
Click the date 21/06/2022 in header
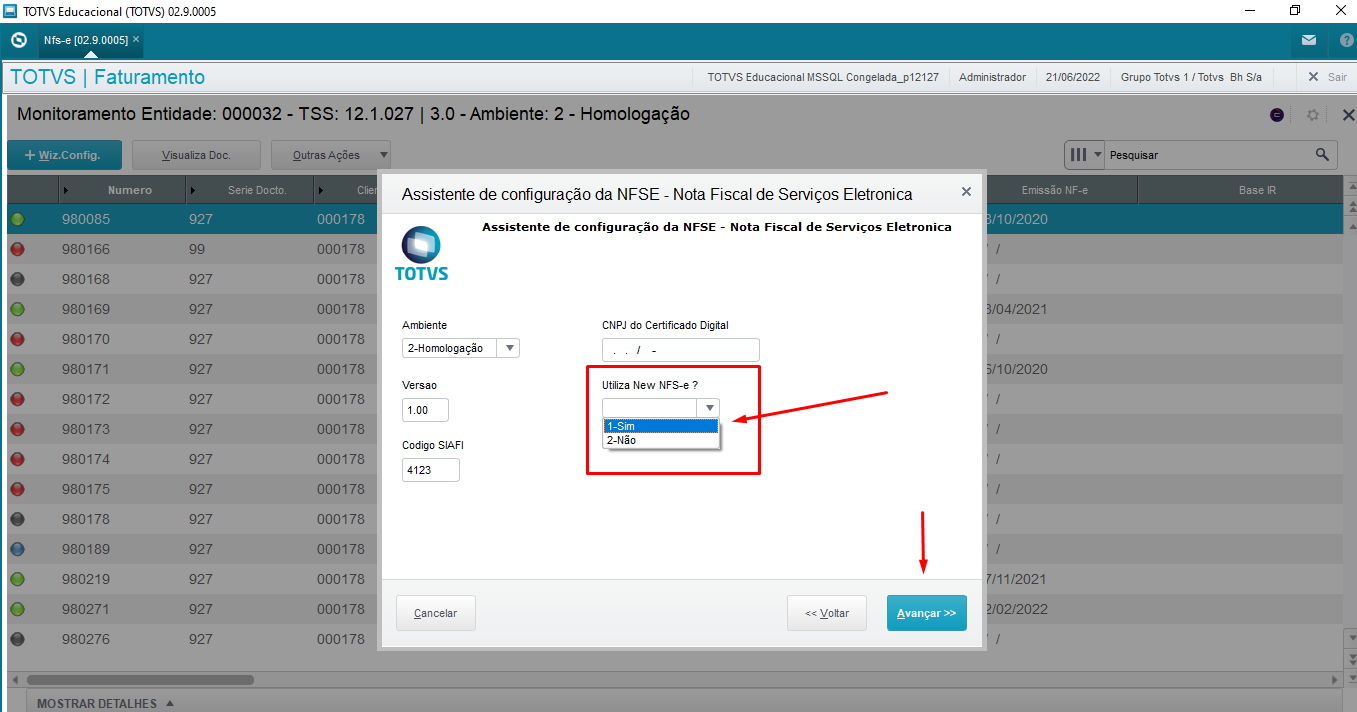[1073, 77]
